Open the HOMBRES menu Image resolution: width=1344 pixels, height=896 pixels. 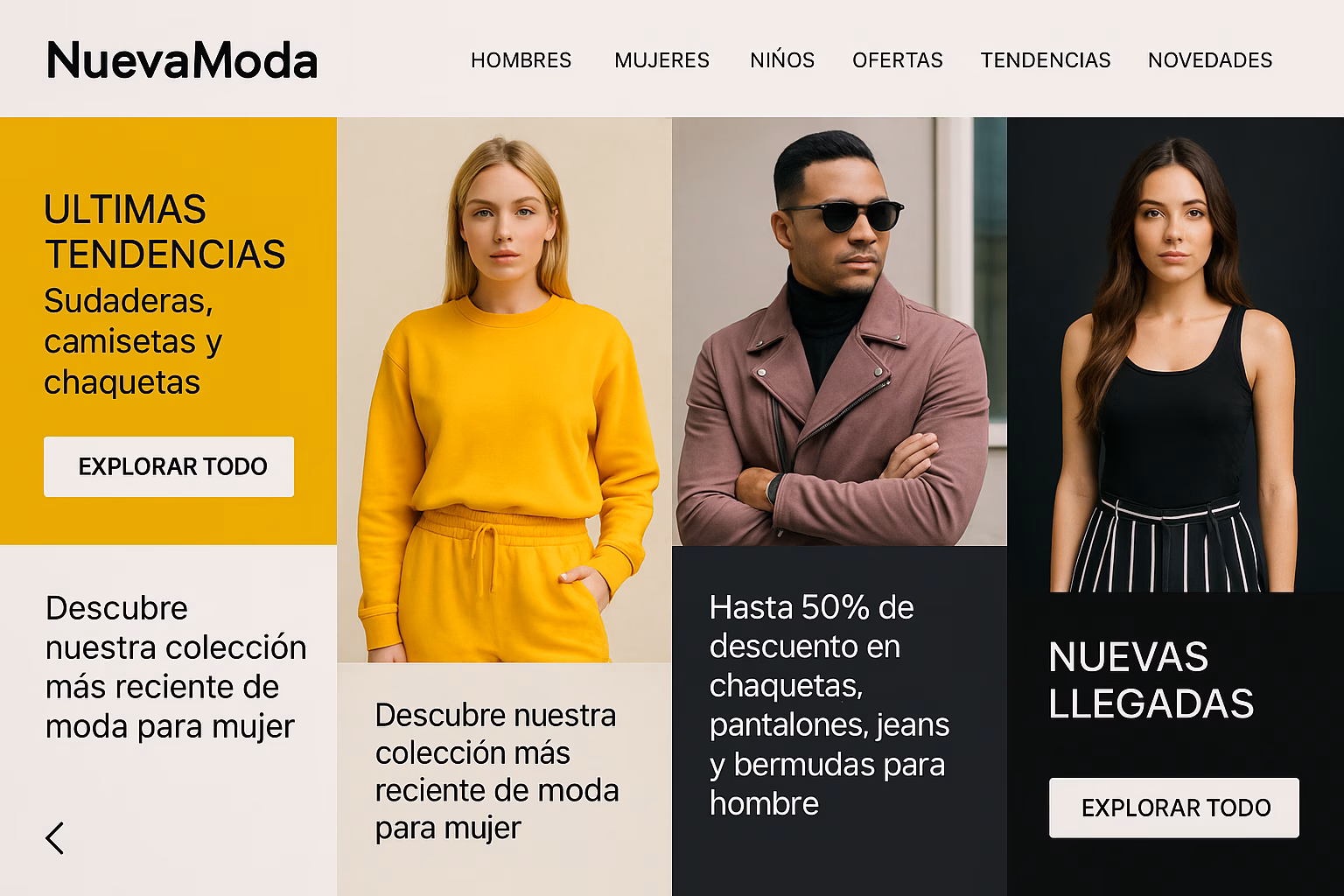[521, 60]
